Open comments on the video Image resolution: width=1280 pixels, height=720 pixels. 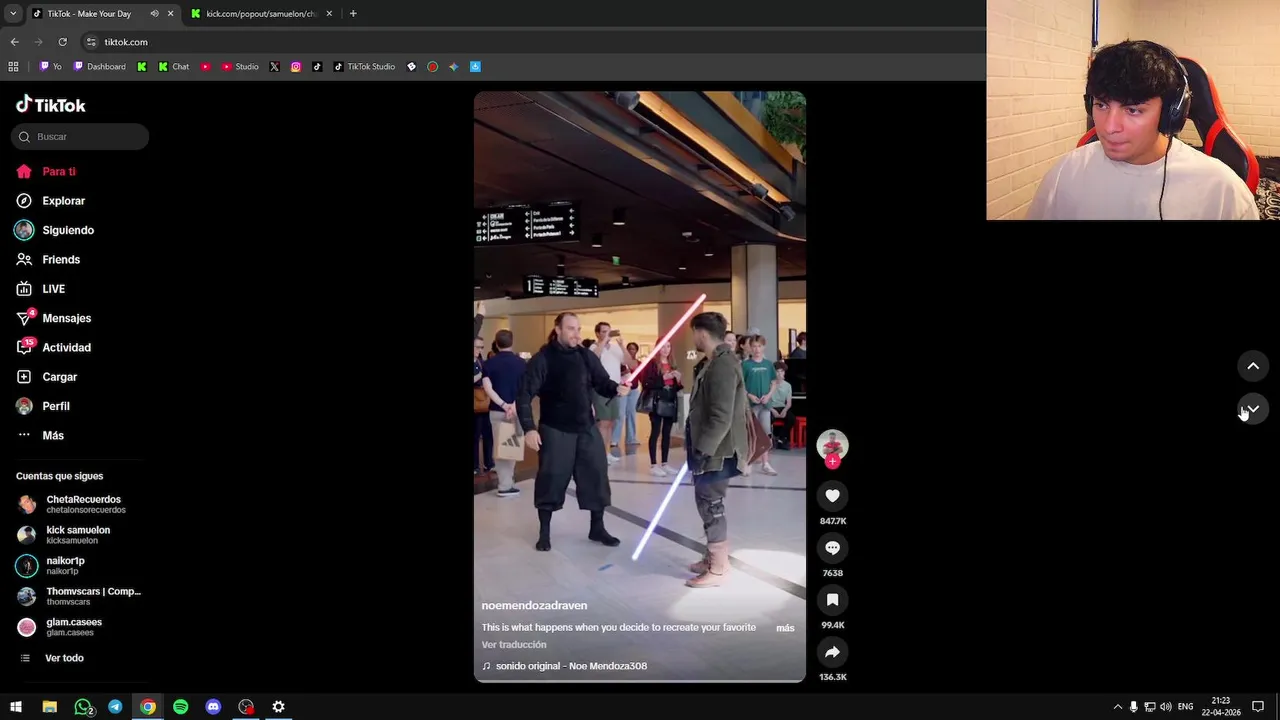click(832, 548)
